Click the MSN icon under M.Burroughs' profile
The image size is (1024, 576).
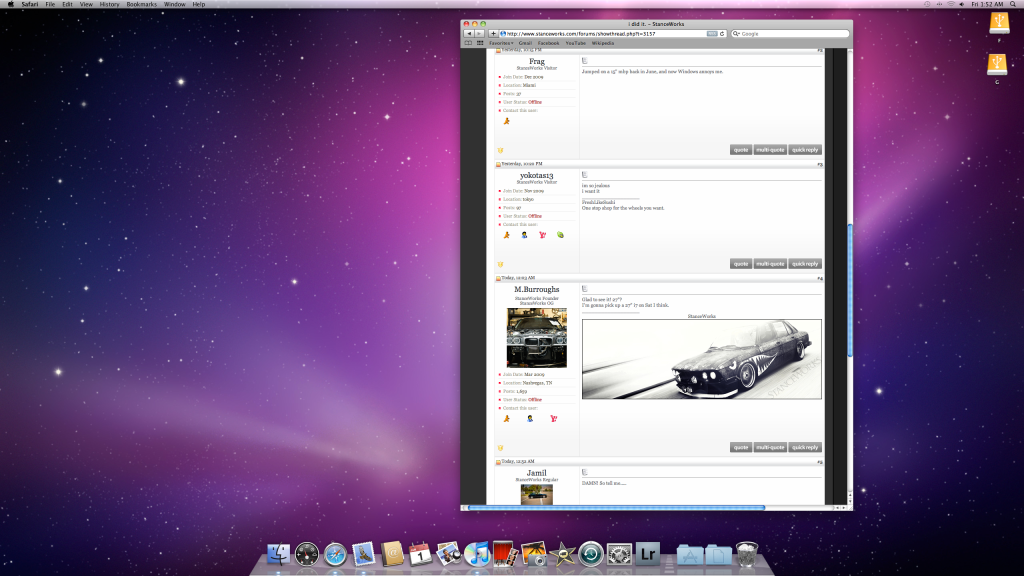(530, 419)
